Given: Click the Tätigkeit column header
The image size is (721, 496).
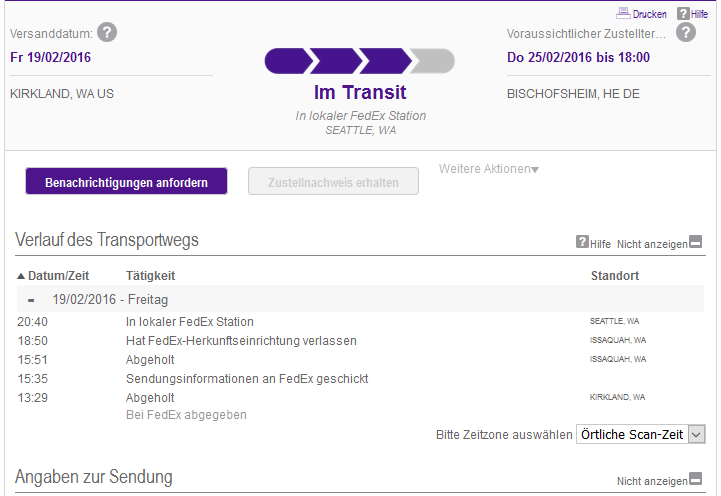Looking at the screenshot, I should click(150, 276).
